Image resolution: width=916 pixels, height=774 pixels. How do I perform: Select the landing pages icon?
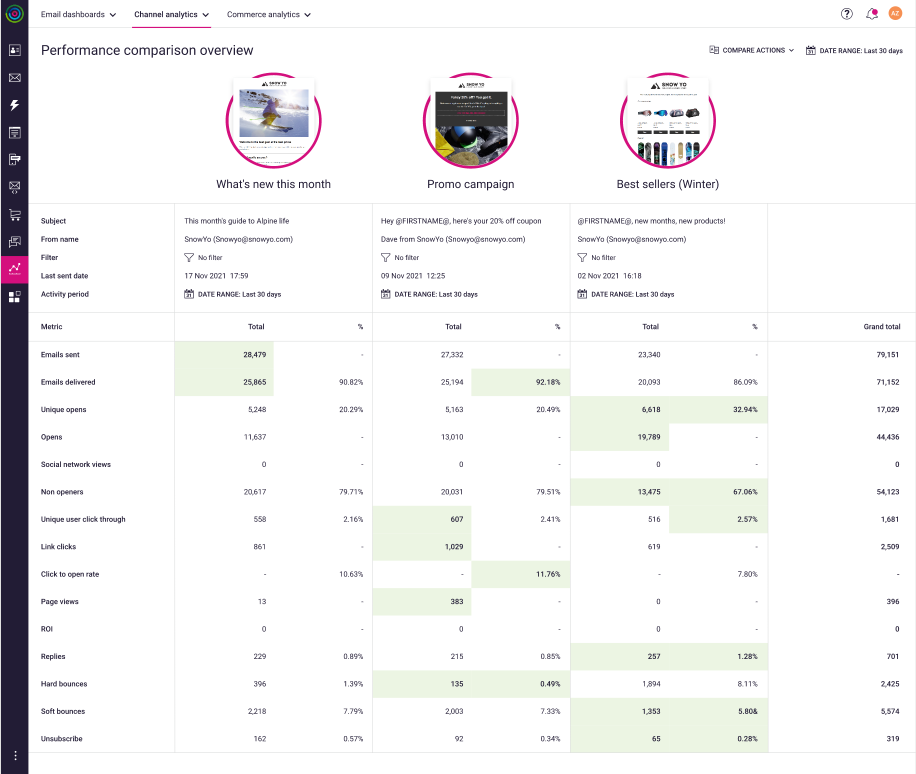(13, 159)
